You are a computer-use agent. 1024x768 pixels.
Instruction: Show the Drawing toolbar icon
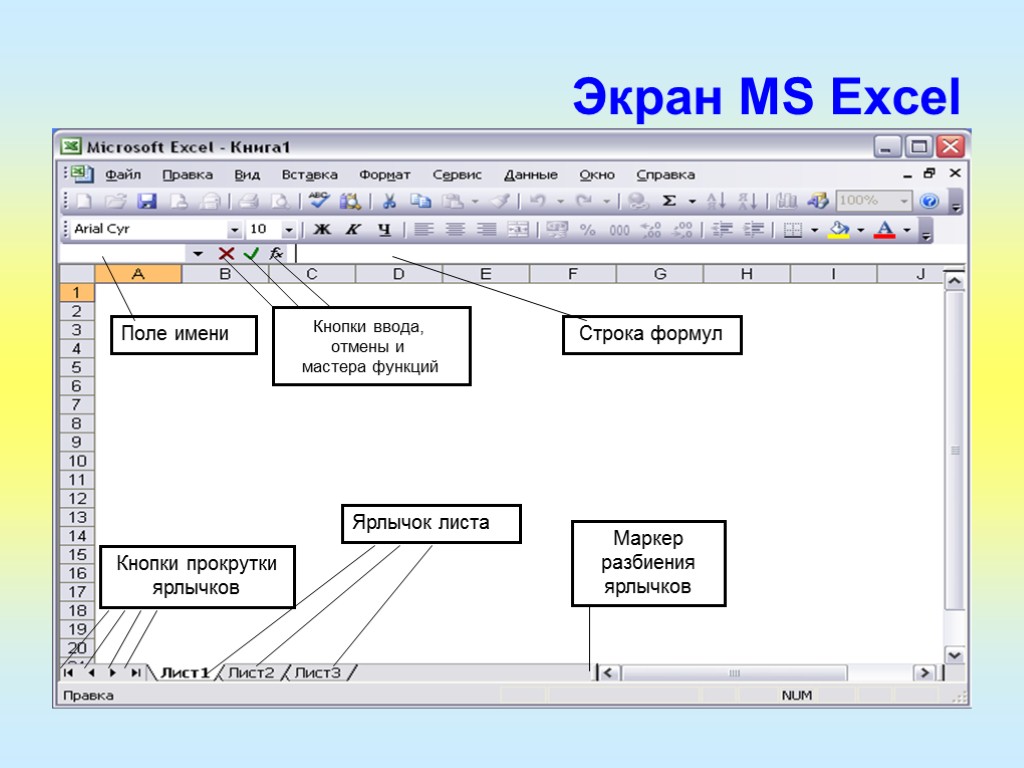click(x=818, y=201)
